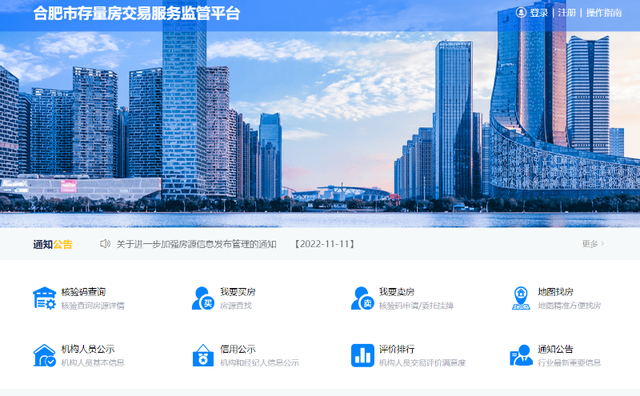This screenshot has height=396, width=640.
Task: Click 房源查找 subtitle
Action: [x=236, y=305]
